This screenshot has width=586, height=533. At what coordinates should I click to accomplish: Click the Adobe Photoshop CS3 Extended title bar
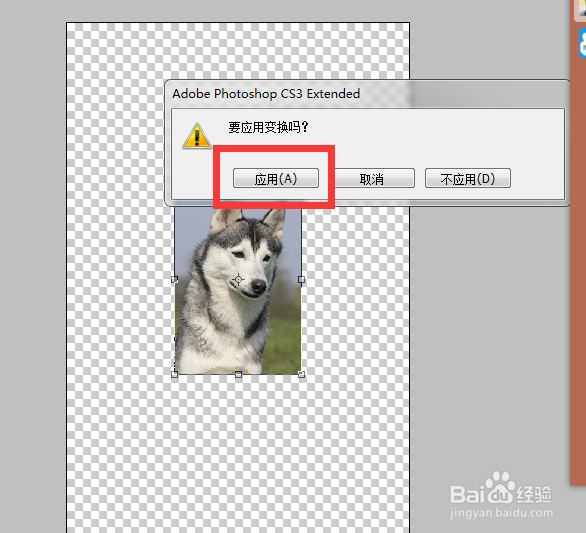[366, 93]
